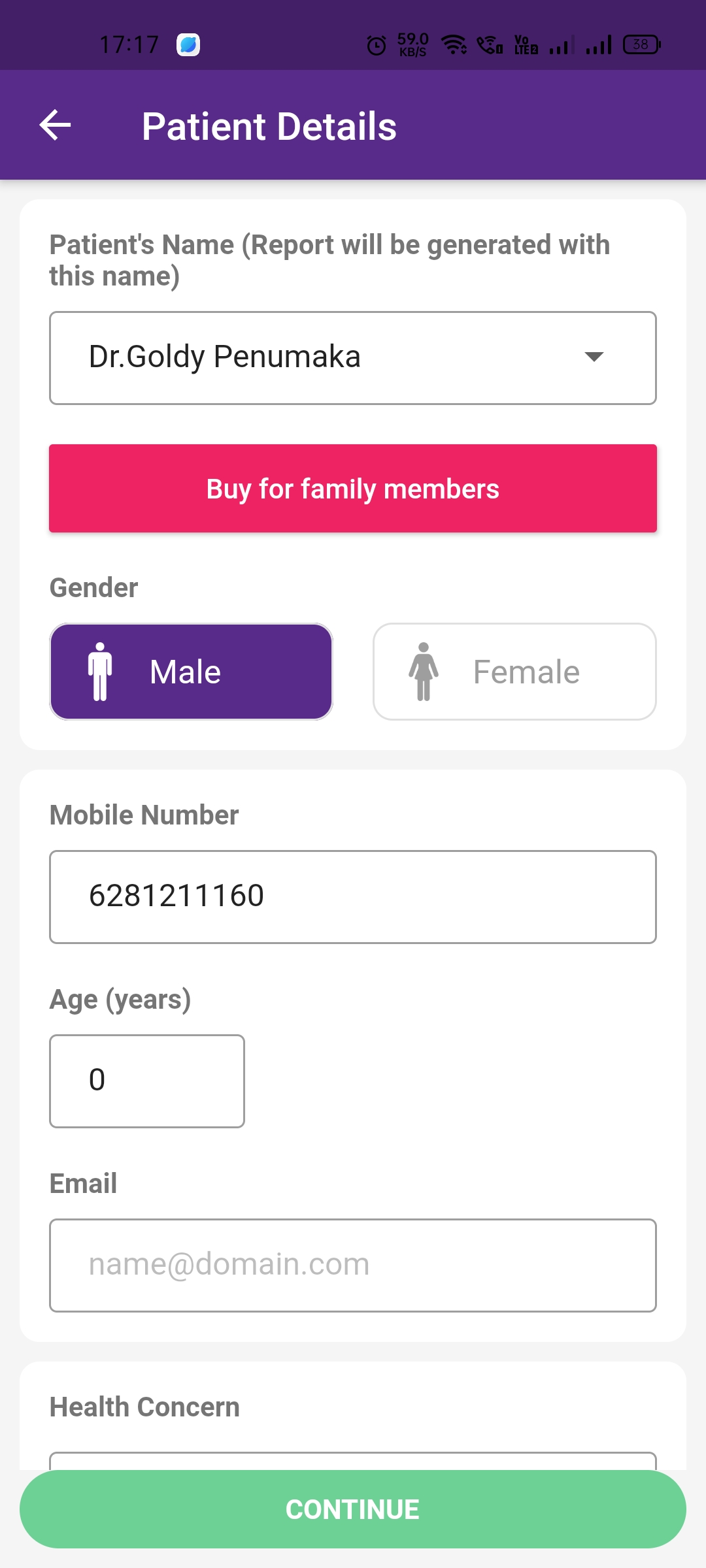Screen dimensions: 706x1568
Task: Tap the Age (years) input box
Action: [147, 1081]
